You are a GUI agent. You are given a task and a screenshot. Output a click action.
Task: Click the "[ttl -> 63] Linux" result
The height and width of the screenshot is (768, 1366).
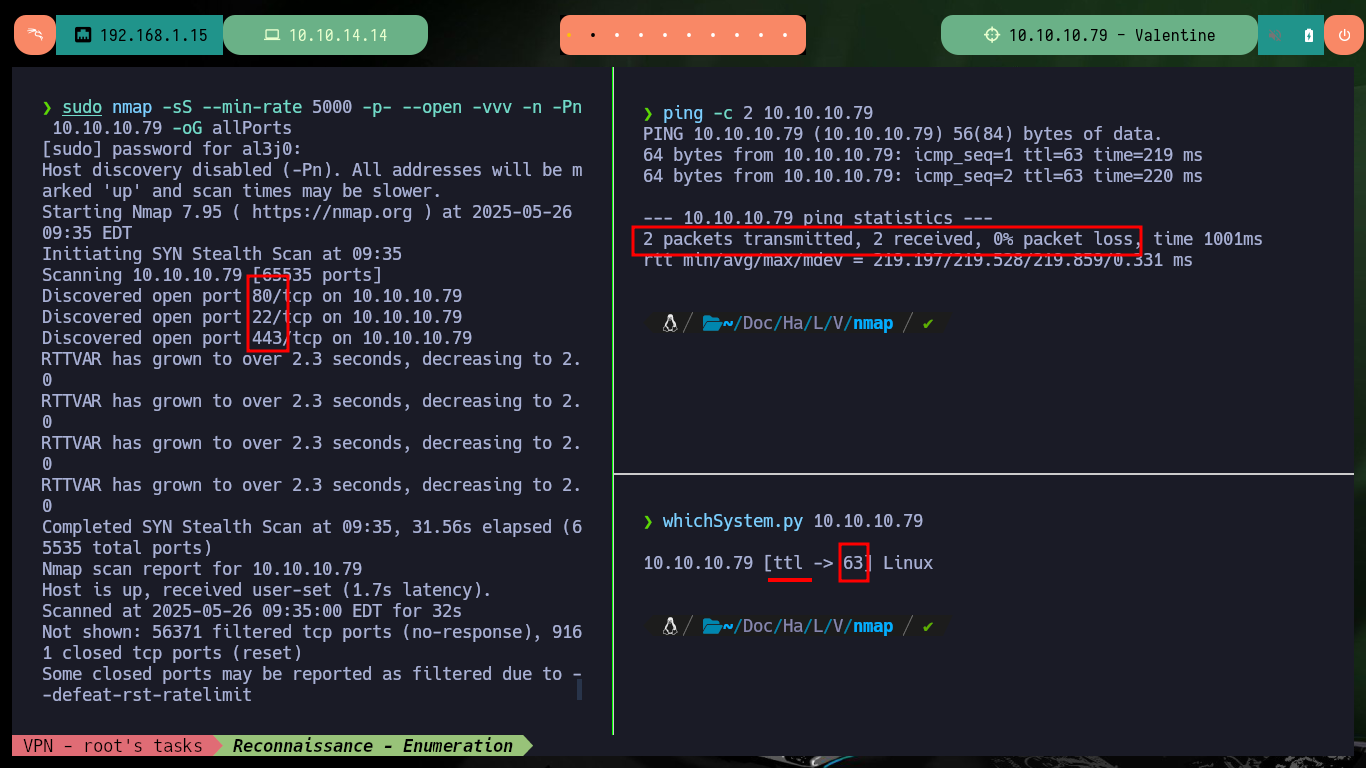click(848, 563)
